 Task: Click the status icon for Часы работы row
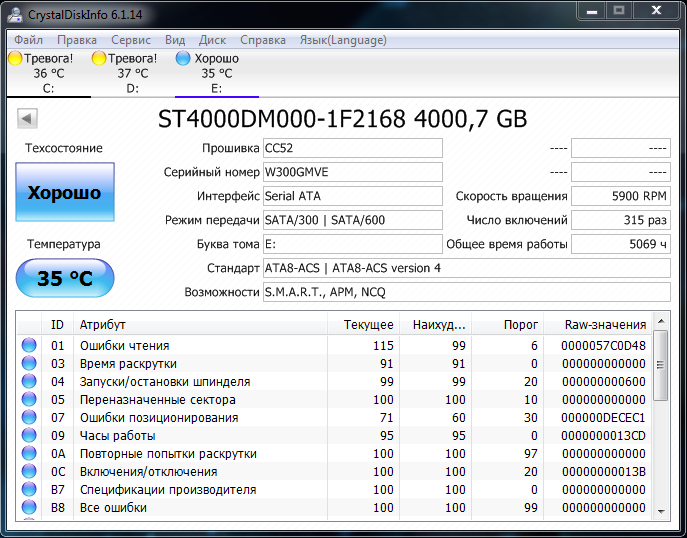[28, 436]
